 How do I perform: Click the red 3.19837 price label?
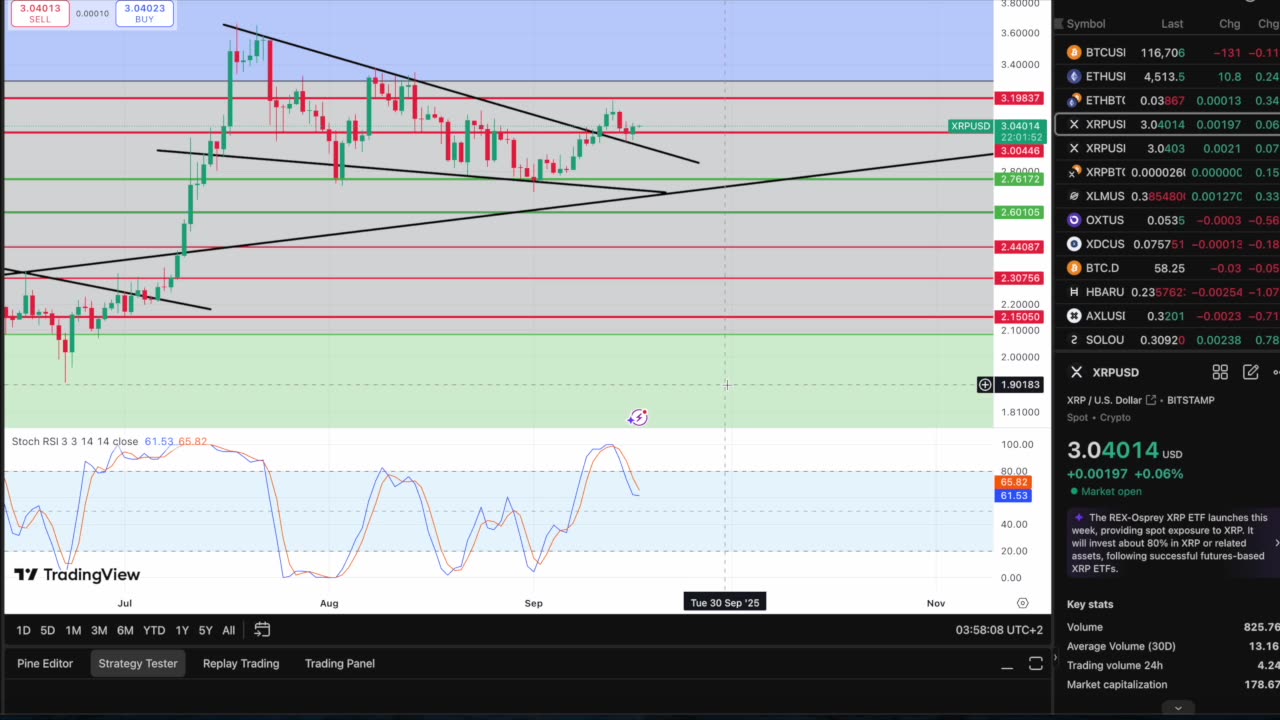point(1019,98)
